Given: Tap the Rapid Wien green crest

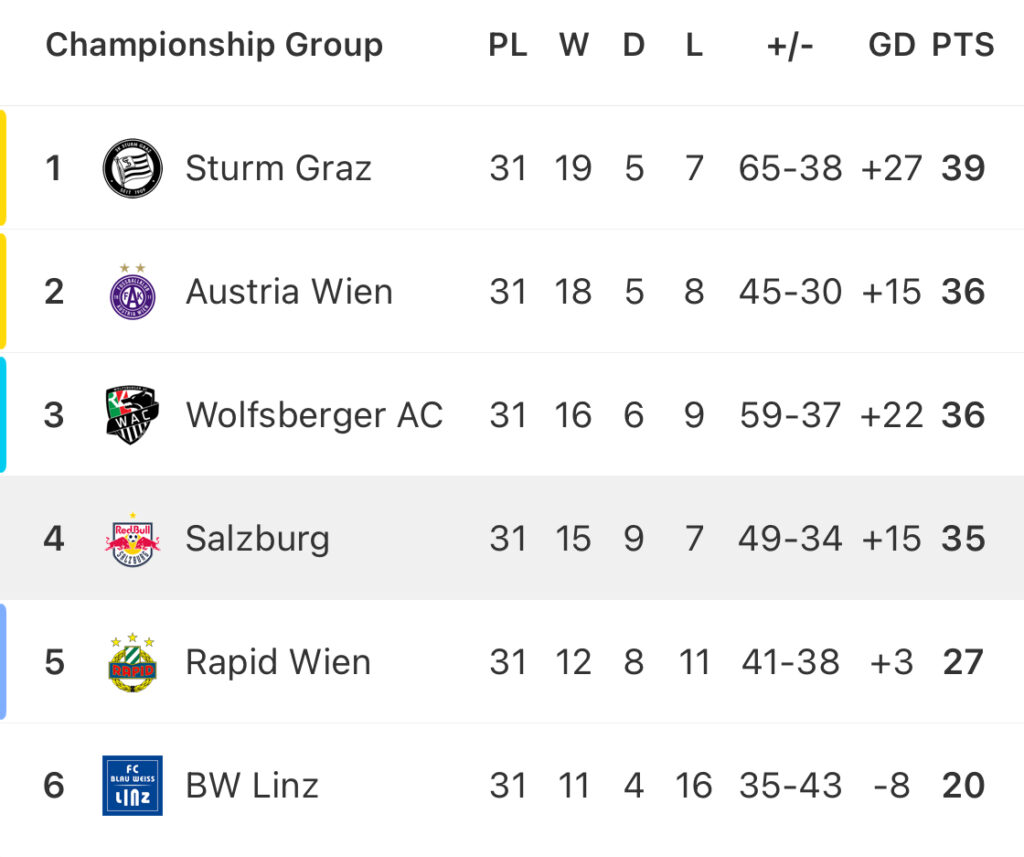Looking at the screenshot, I should coord(133,662).
